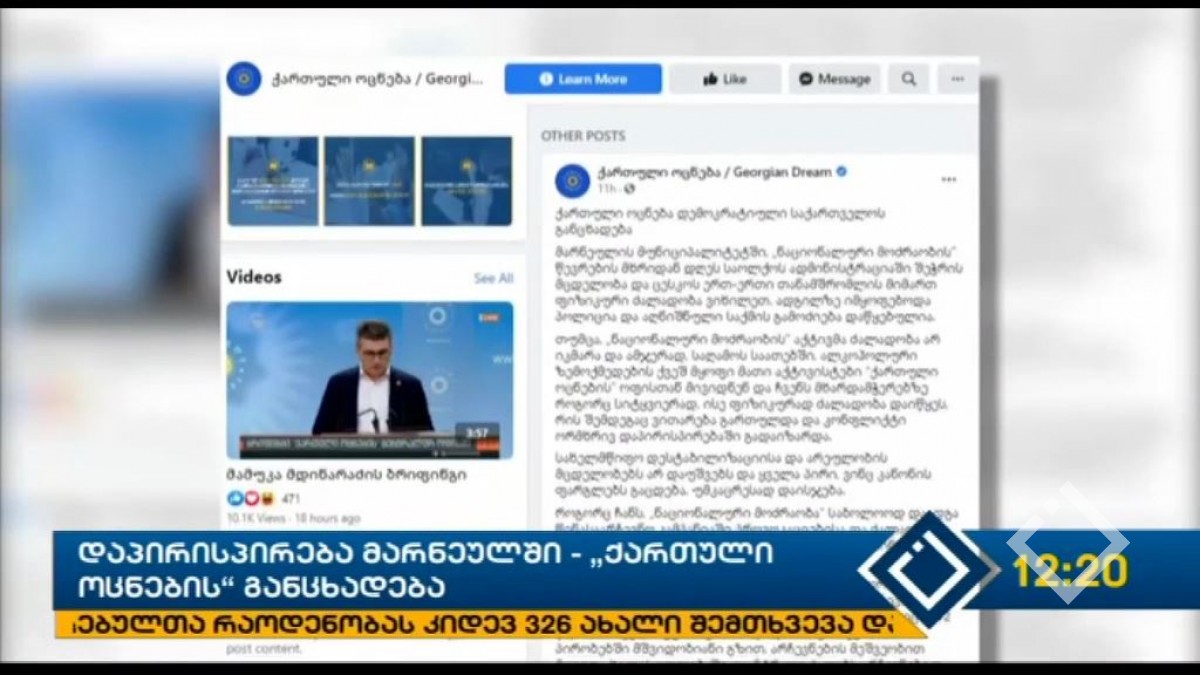The width and height of the screenshot is (1200, 675).
Task: Open the three-dot menu in the page header
Action: point(957,79)
